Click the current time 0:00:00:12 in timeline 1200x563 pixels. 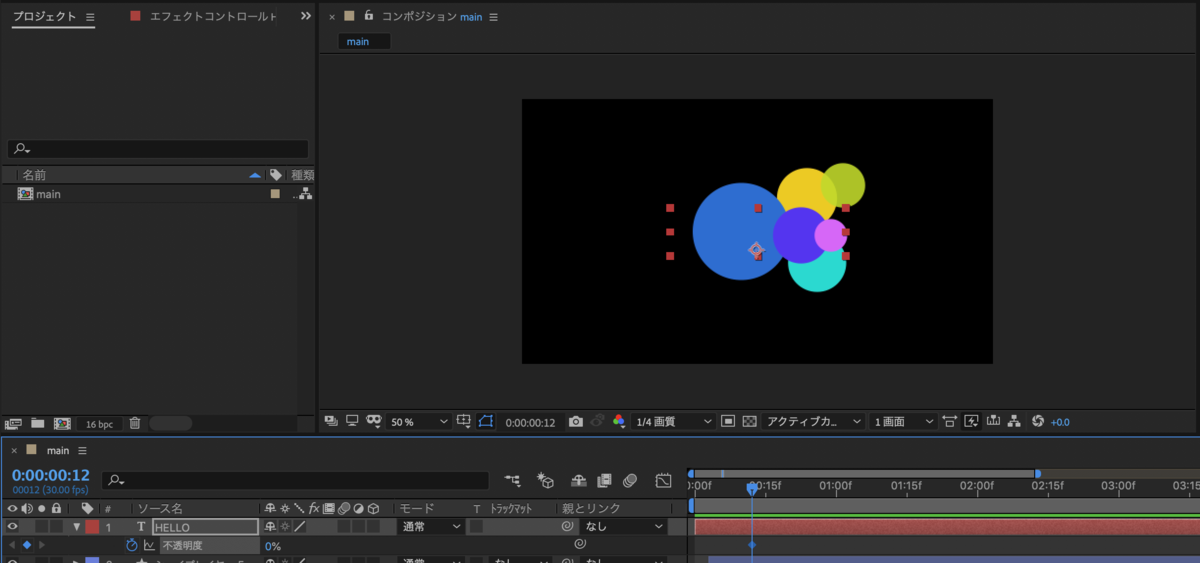(51, 475)
